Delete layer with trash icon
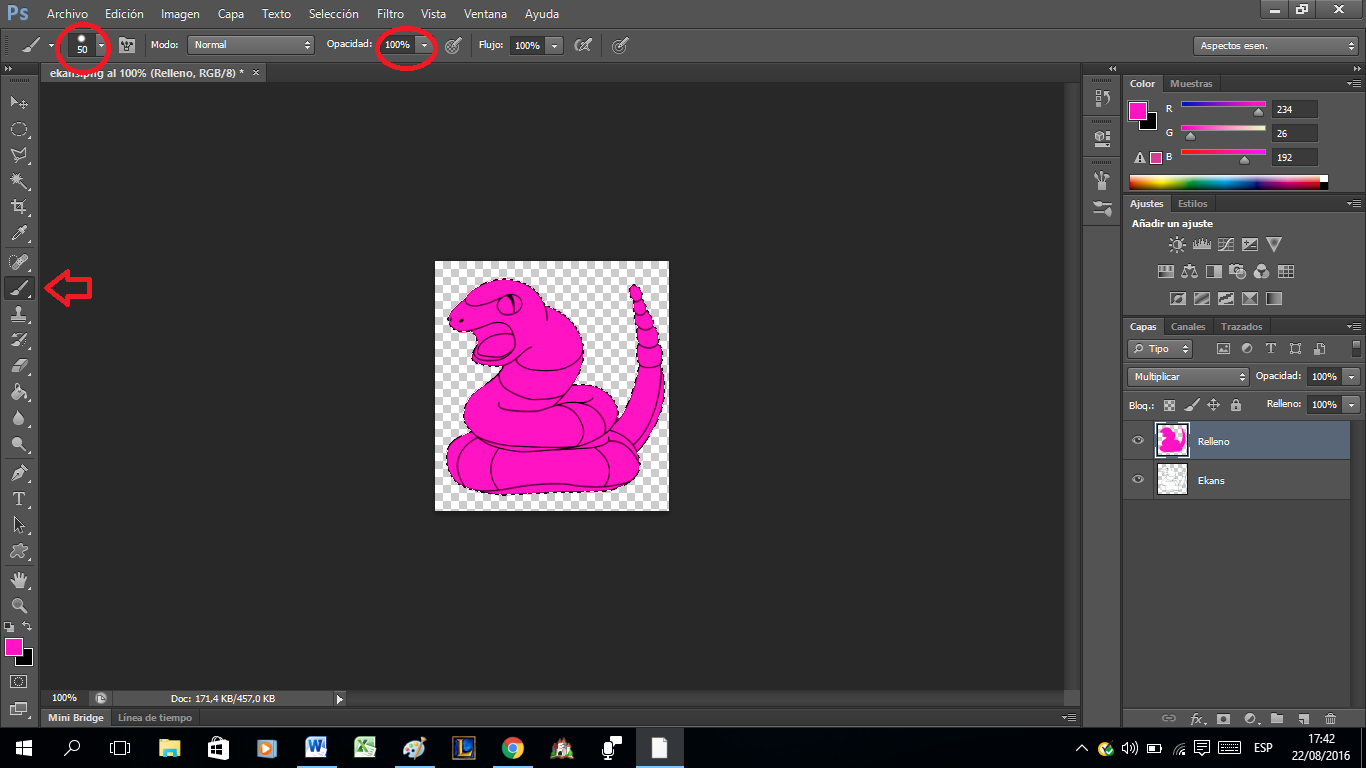 point(1330,718)
